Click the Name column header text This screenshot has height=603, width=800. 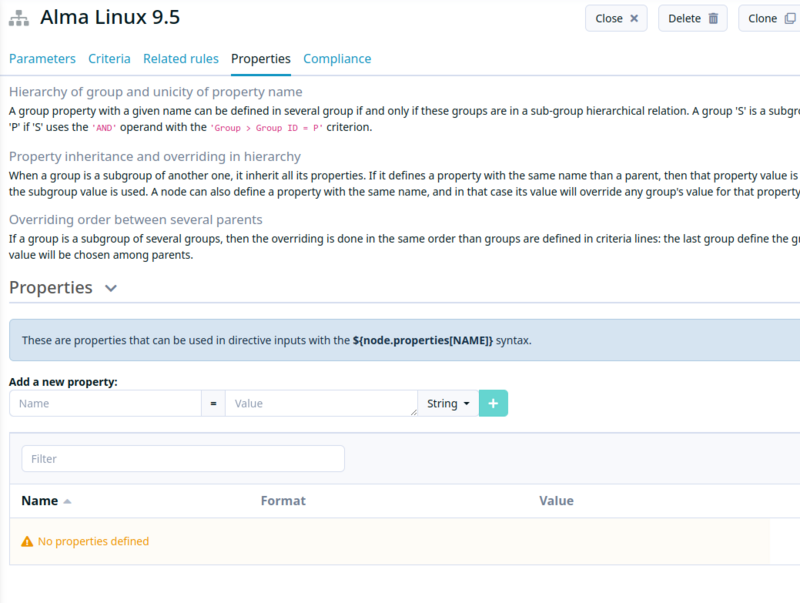coord(40,501)
